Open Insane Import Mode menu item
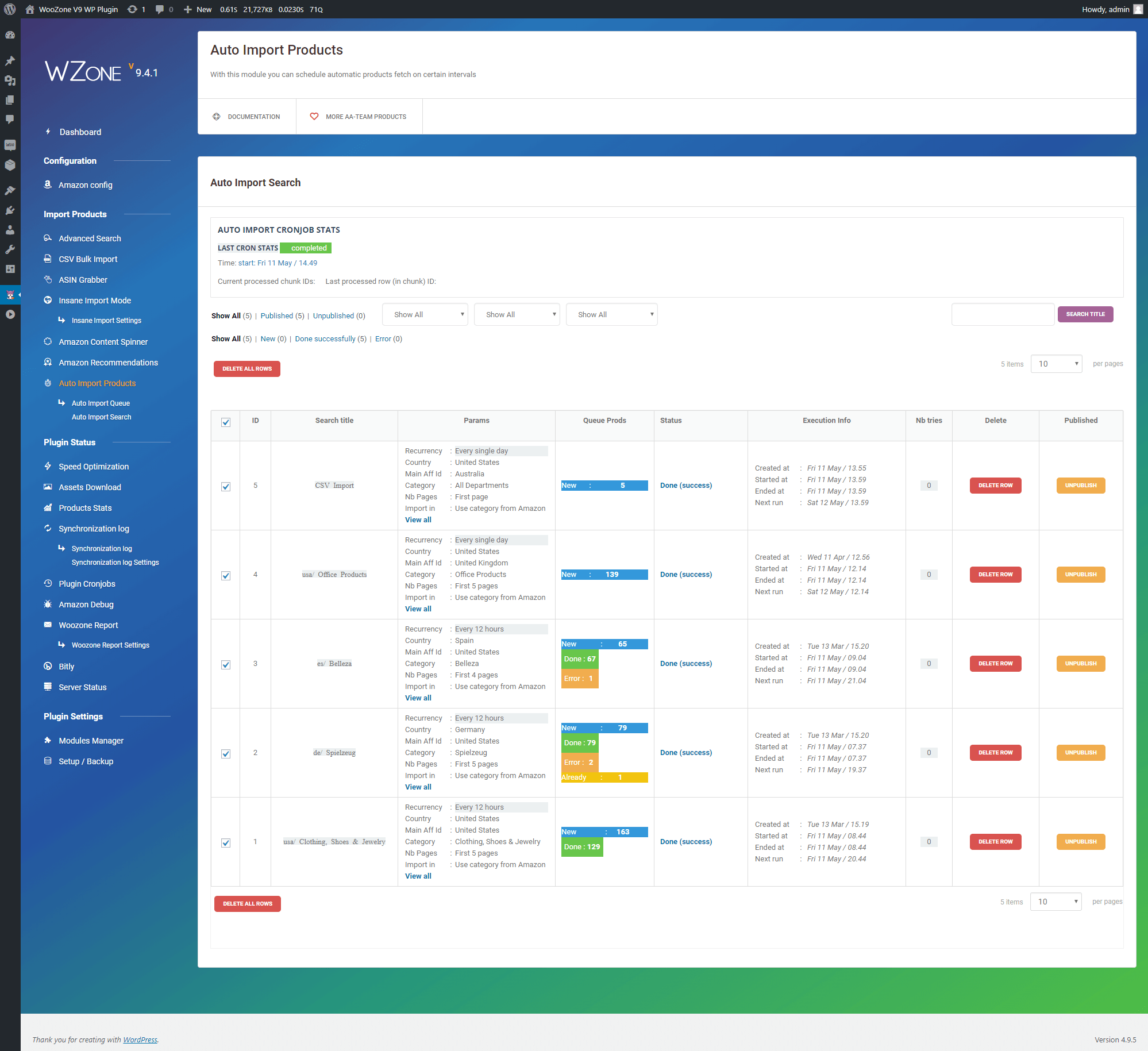Screen dimensions: 1148x1051 point(95,300)
